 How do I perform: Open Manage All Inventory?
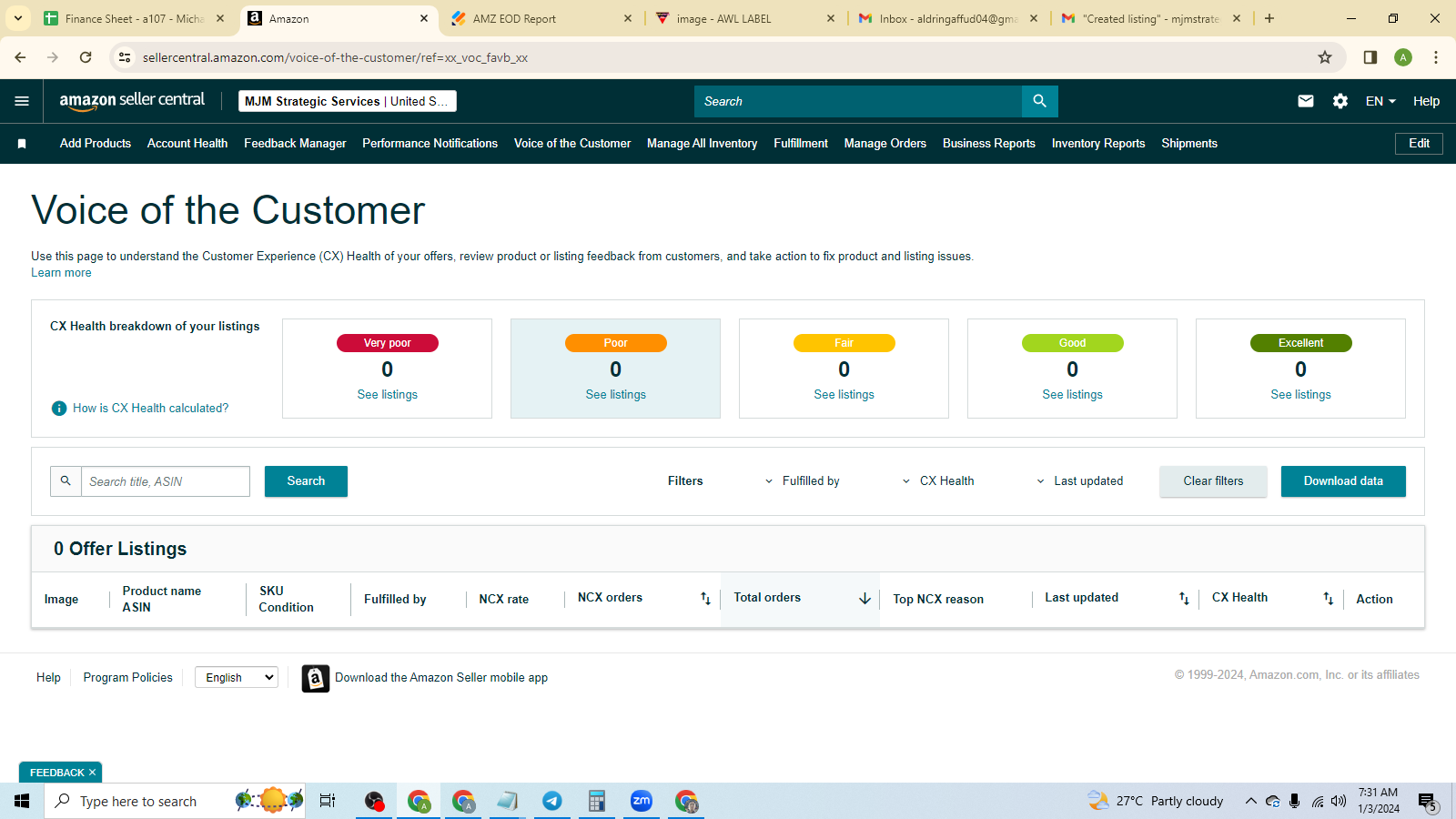(702, 144)
